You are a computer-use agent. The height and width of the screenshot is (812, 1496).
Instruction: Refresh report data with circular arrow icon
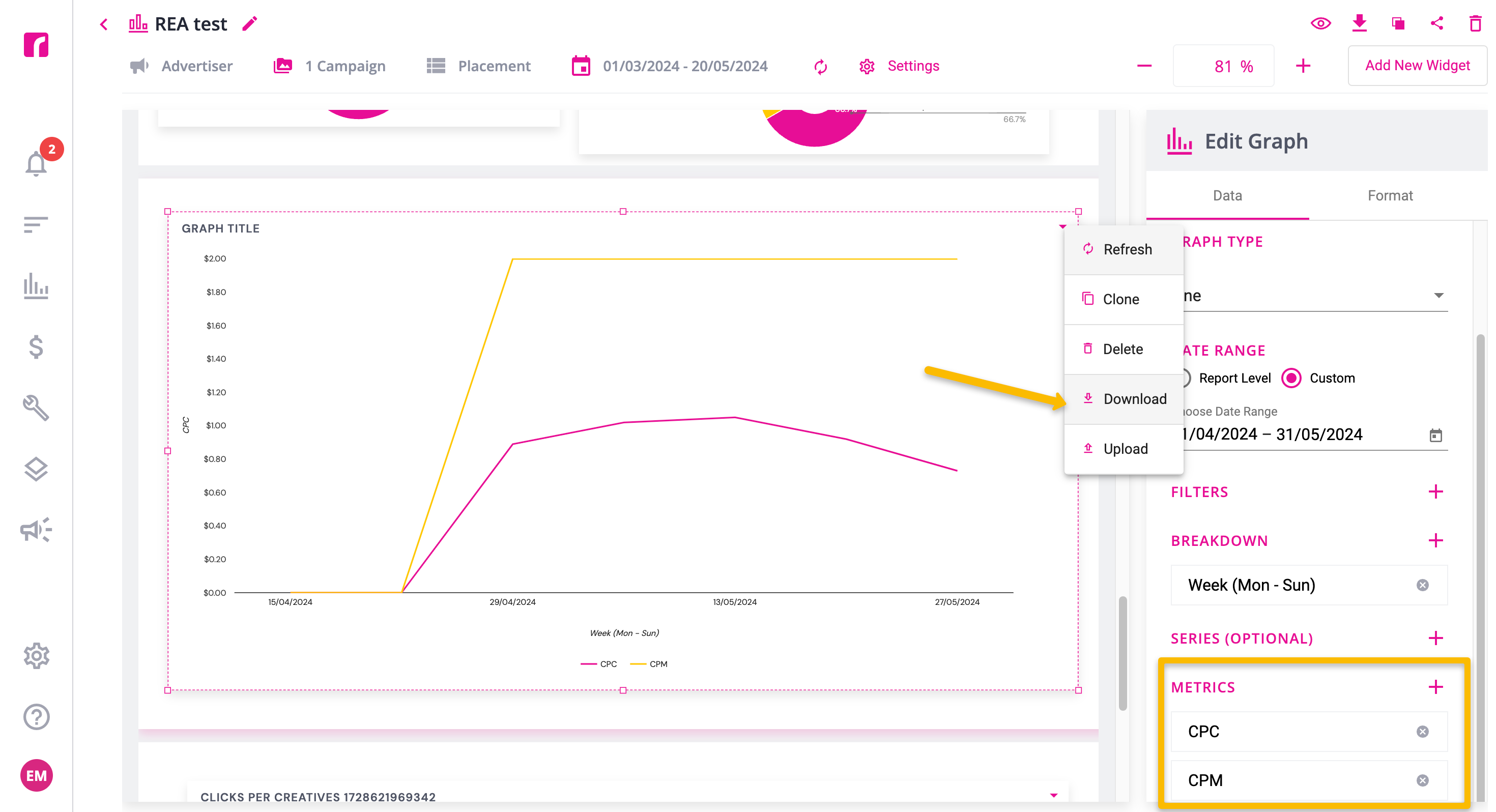point(821,67)
